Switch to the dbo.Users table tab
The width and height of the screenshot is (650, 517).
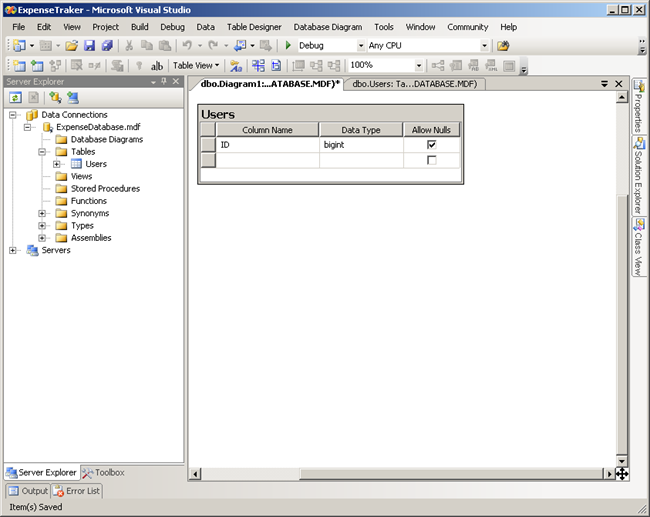[415, 84]
